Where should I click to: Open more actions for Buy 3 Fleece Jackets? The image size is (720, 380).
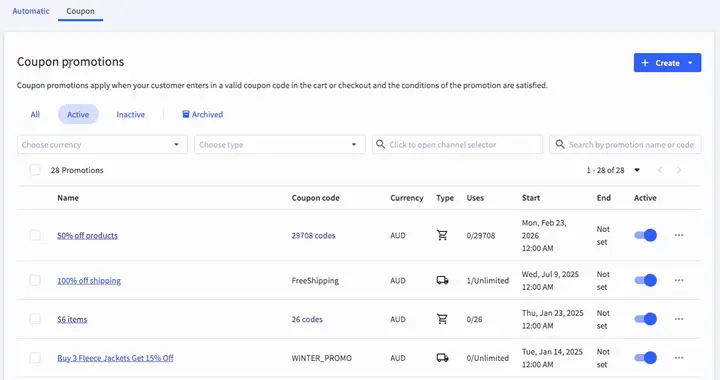click(x=679, y=358)
